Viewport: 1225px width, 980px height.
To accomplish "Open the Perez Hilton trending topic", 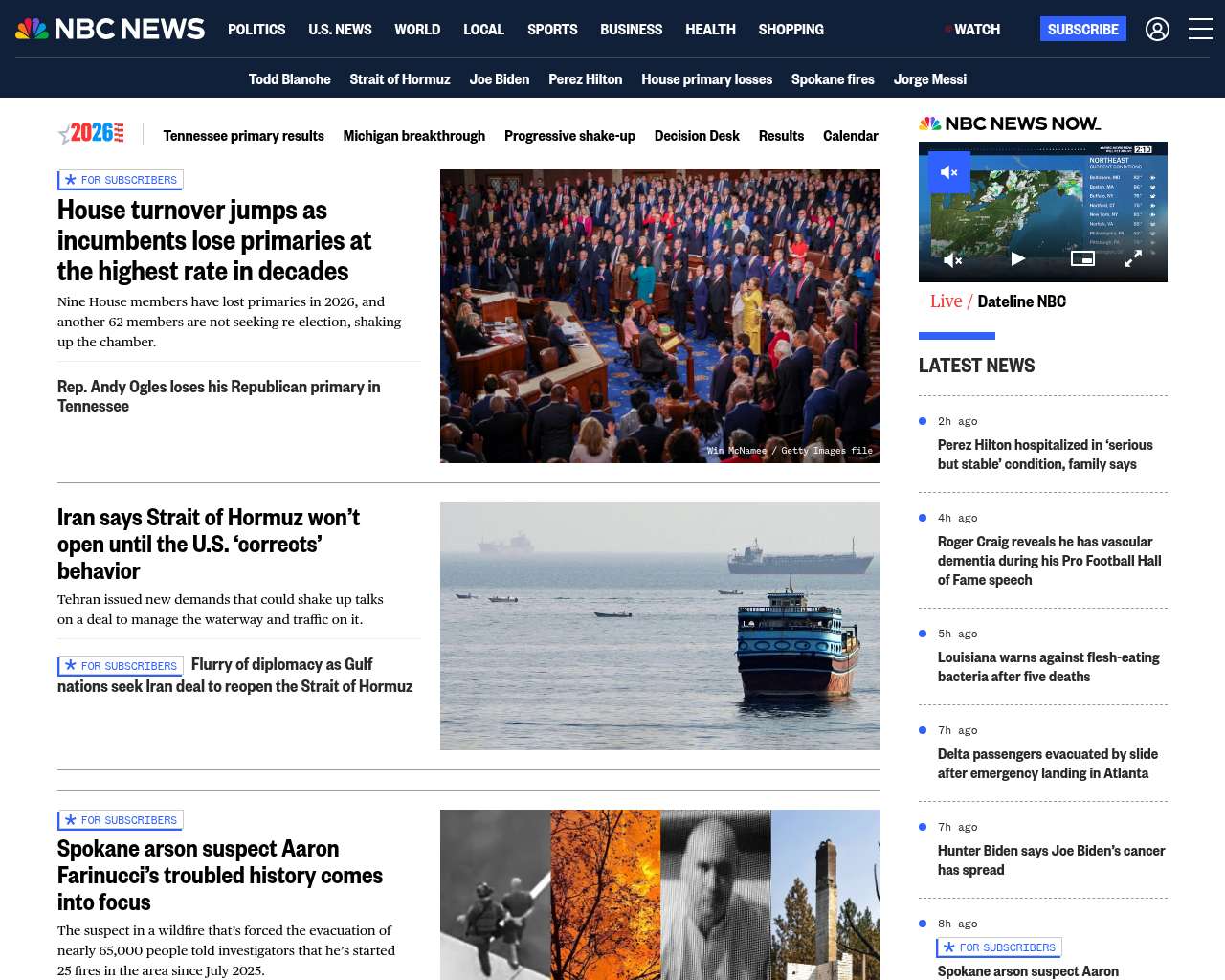I will (585, 79).
